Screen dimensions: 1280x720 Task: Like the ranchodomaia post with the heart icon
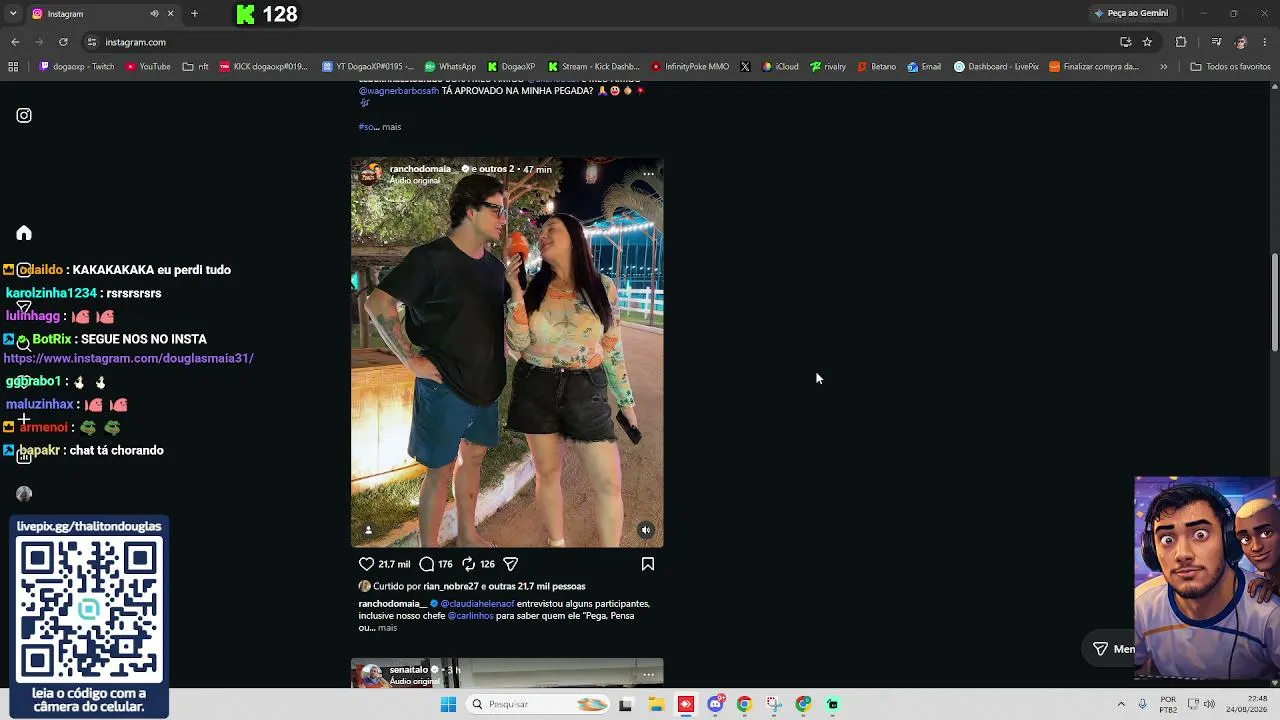point(366,564)
